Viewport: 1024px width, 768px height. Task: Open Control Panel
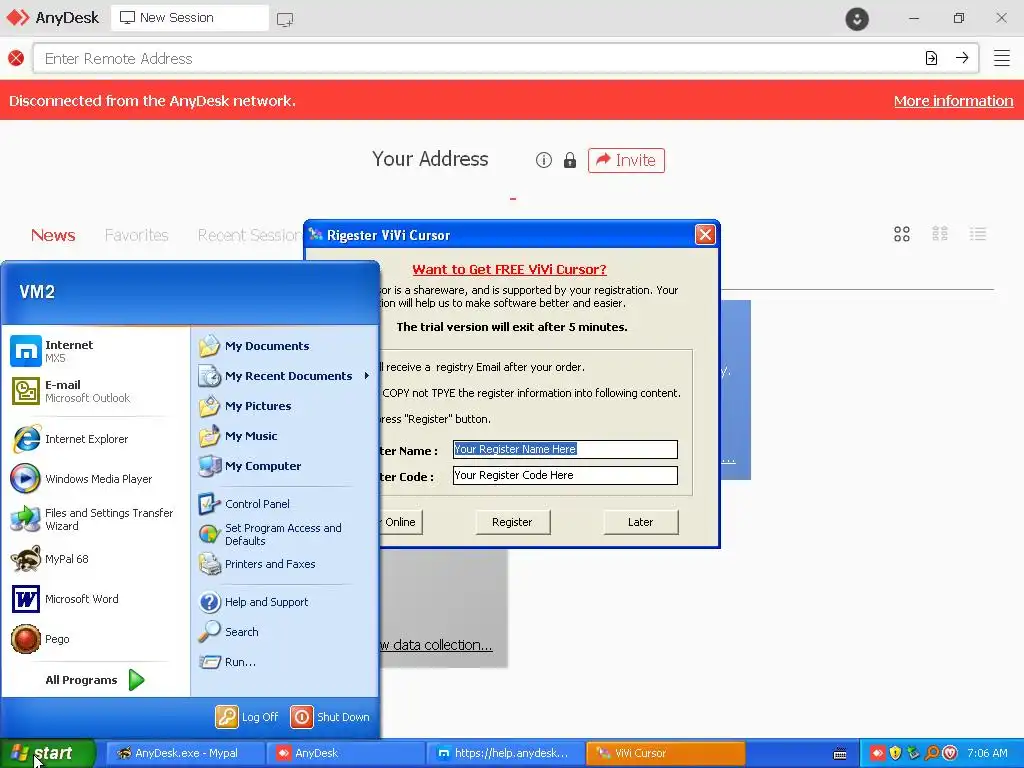point(285,504)
